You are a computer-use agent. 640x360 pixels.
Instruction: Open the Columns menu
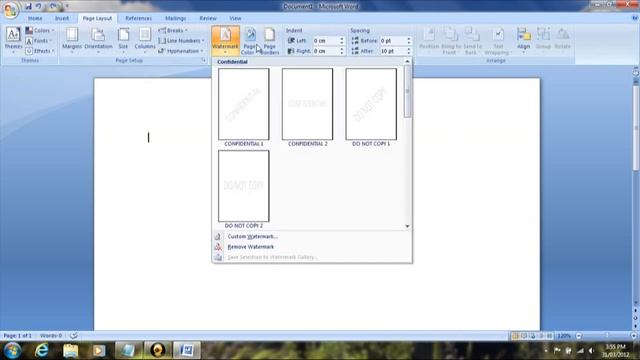click(145, 40)
